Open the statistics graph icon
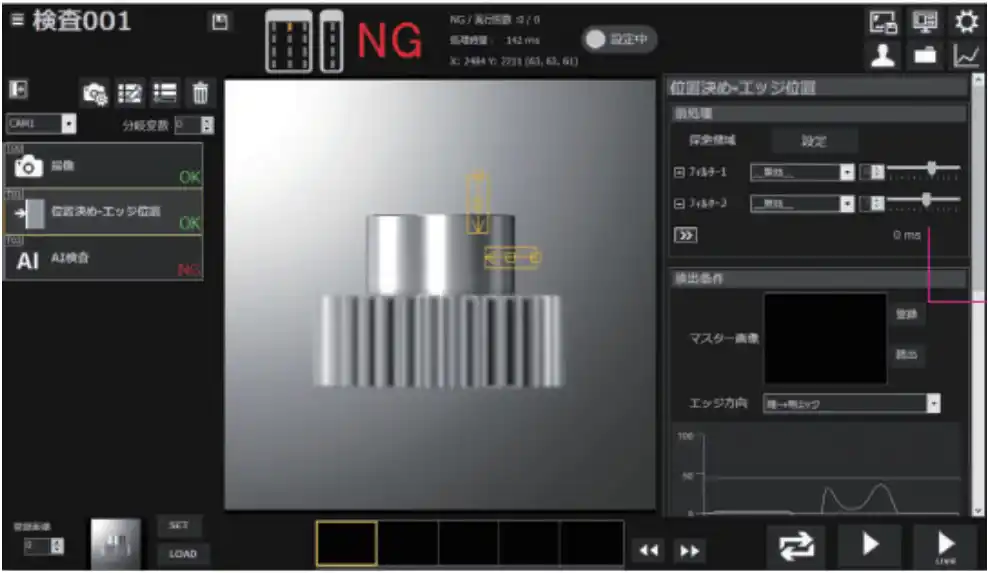Screen dimensions: 988x573 [x=966, y=56]
